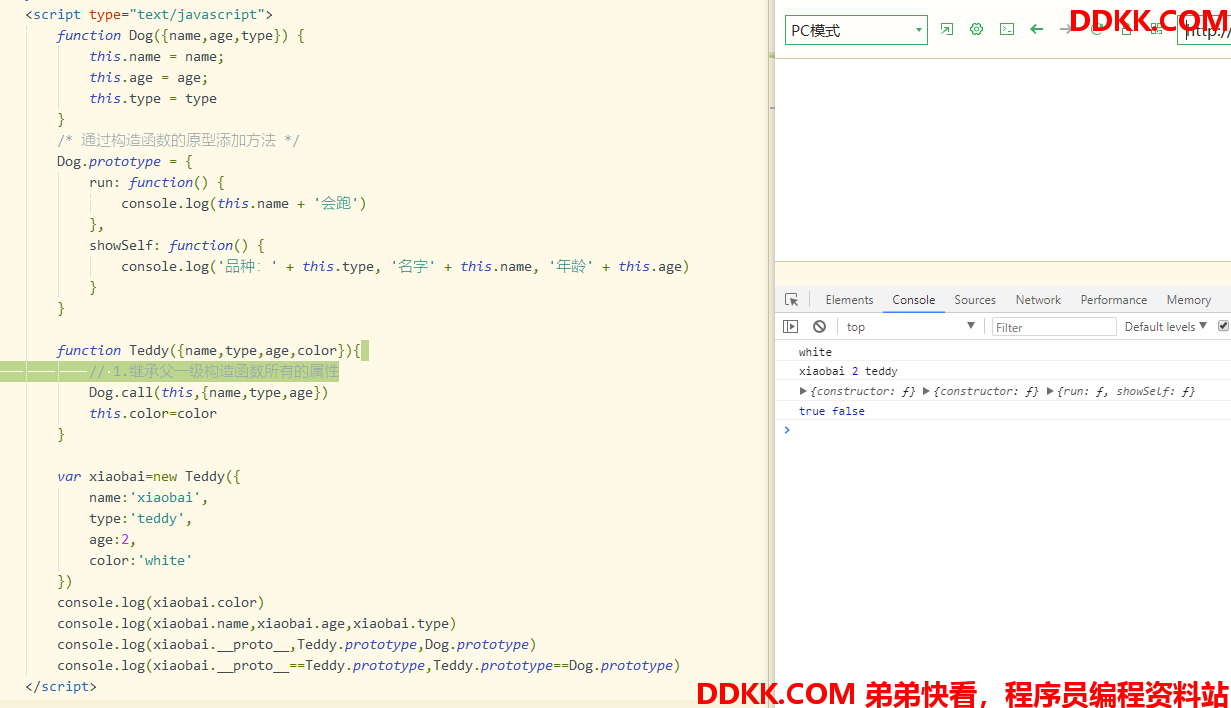Click the line 'var xiaobai=new Teddy({'
This screenshot has height=708, width=1231.
149,476
